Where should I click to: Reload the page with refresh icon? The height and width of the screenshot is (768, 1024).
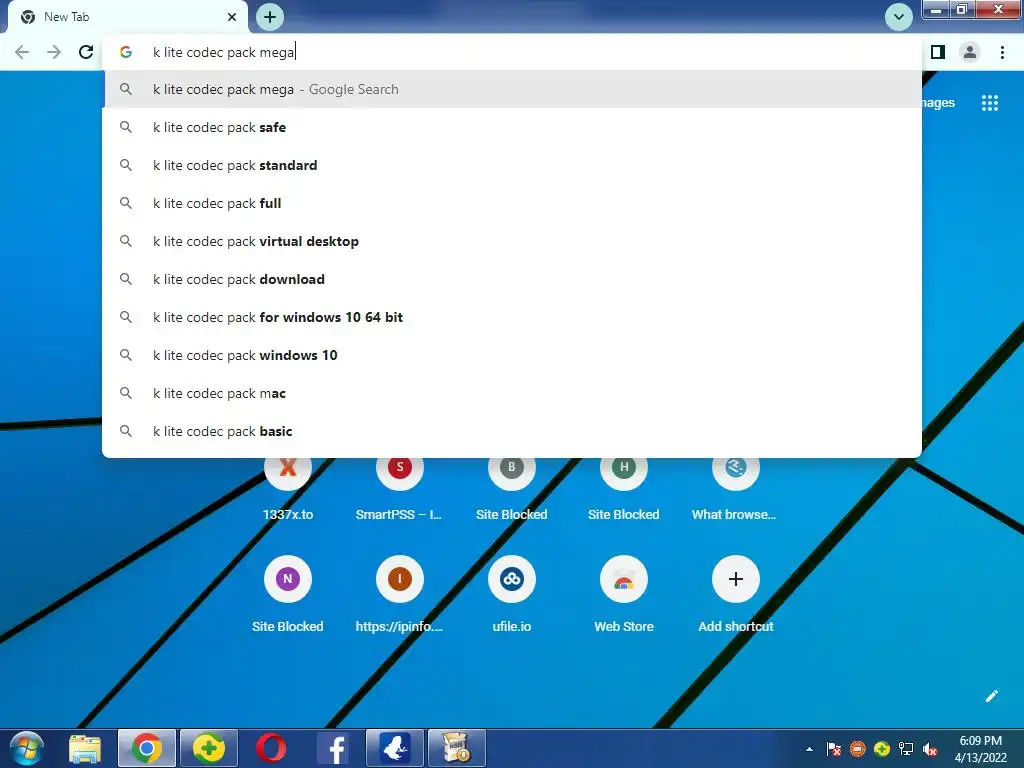(x=86, y=52)
